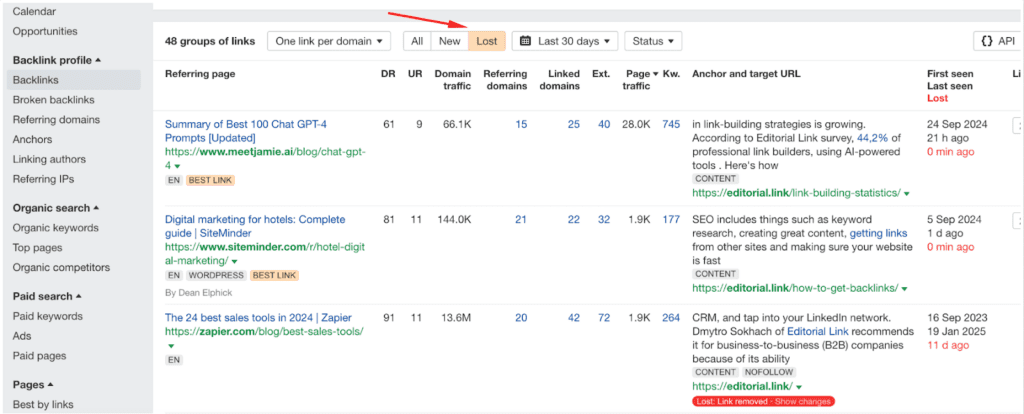Select the All filter tab
This screenshot has height=414, width=1024.
coord(417,41)
